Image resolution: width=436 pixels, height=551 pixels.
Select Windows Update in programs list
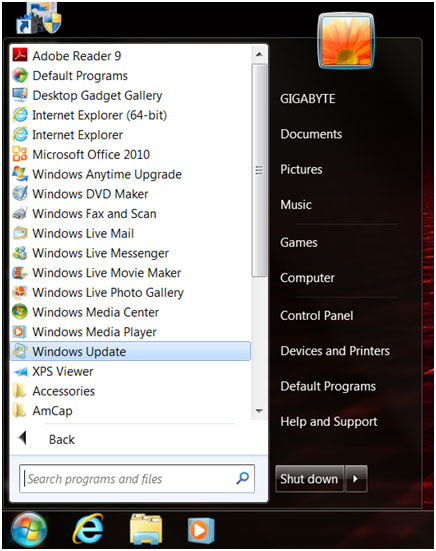coord(130,351)
